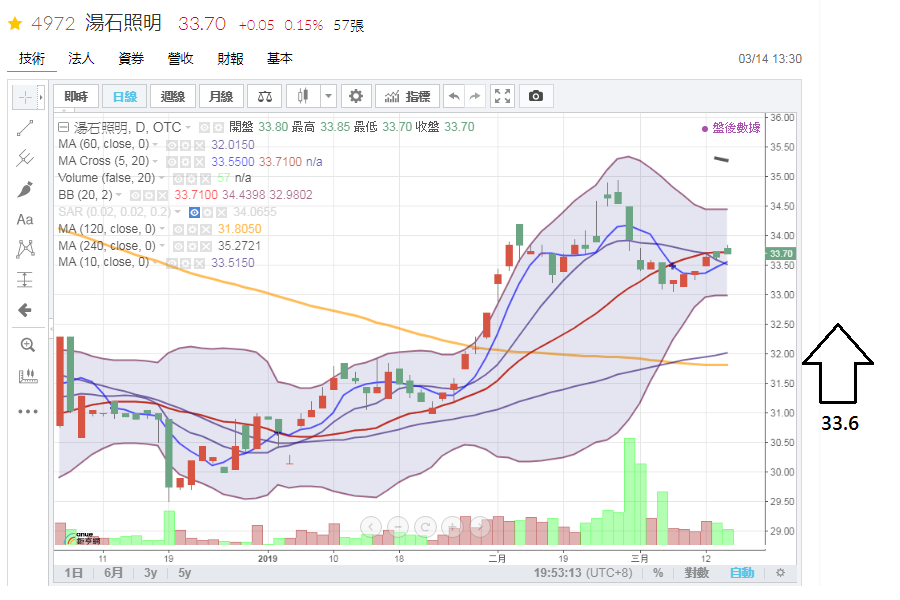
Task: Open the 財報 tab
Action: pos(230,59)
